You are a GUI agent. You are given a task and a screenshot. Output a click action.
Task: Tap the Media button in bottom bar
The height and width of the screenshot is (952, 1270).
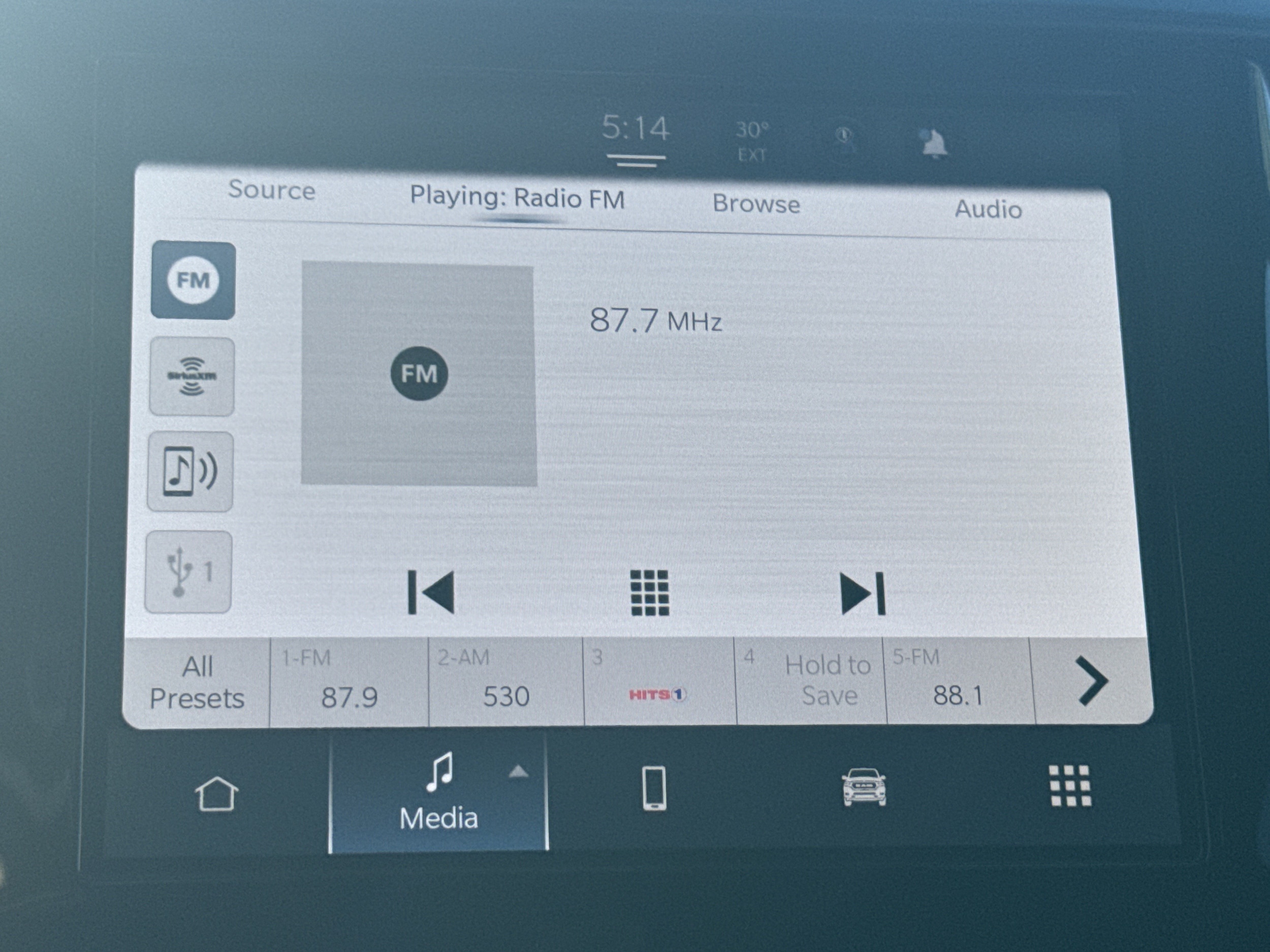coord(438,793)
